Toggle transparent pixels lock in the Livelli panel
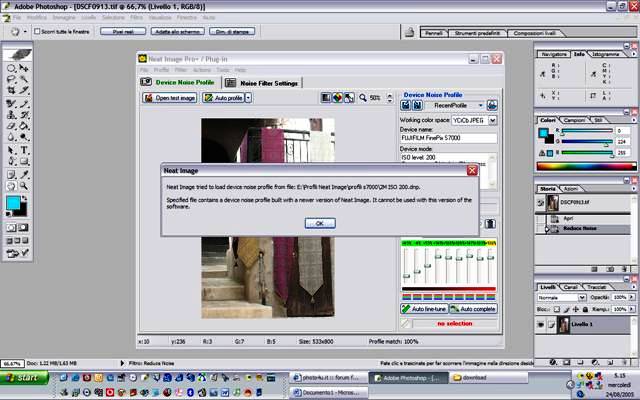Image resolution: width=640 pixels, height=400 pixels. [558, 308]
